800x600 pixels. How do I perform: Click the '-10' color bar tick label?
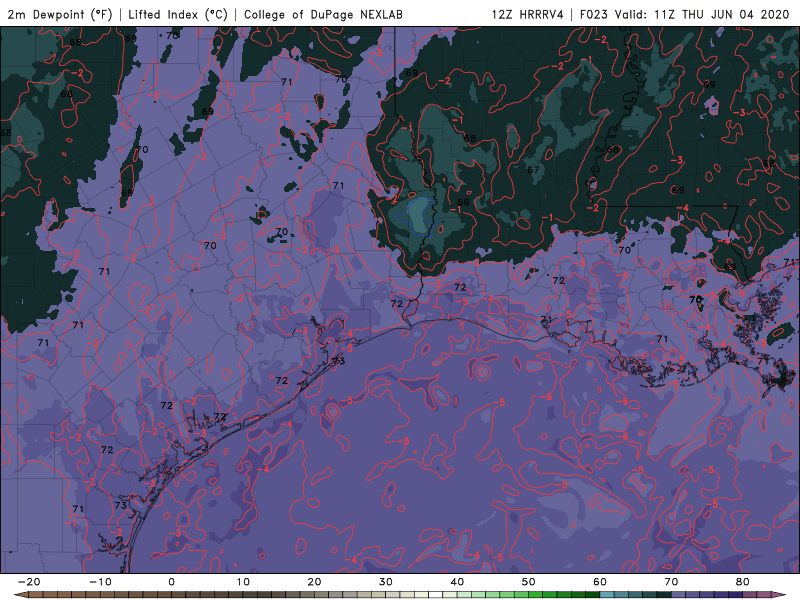tap(100, 582)
